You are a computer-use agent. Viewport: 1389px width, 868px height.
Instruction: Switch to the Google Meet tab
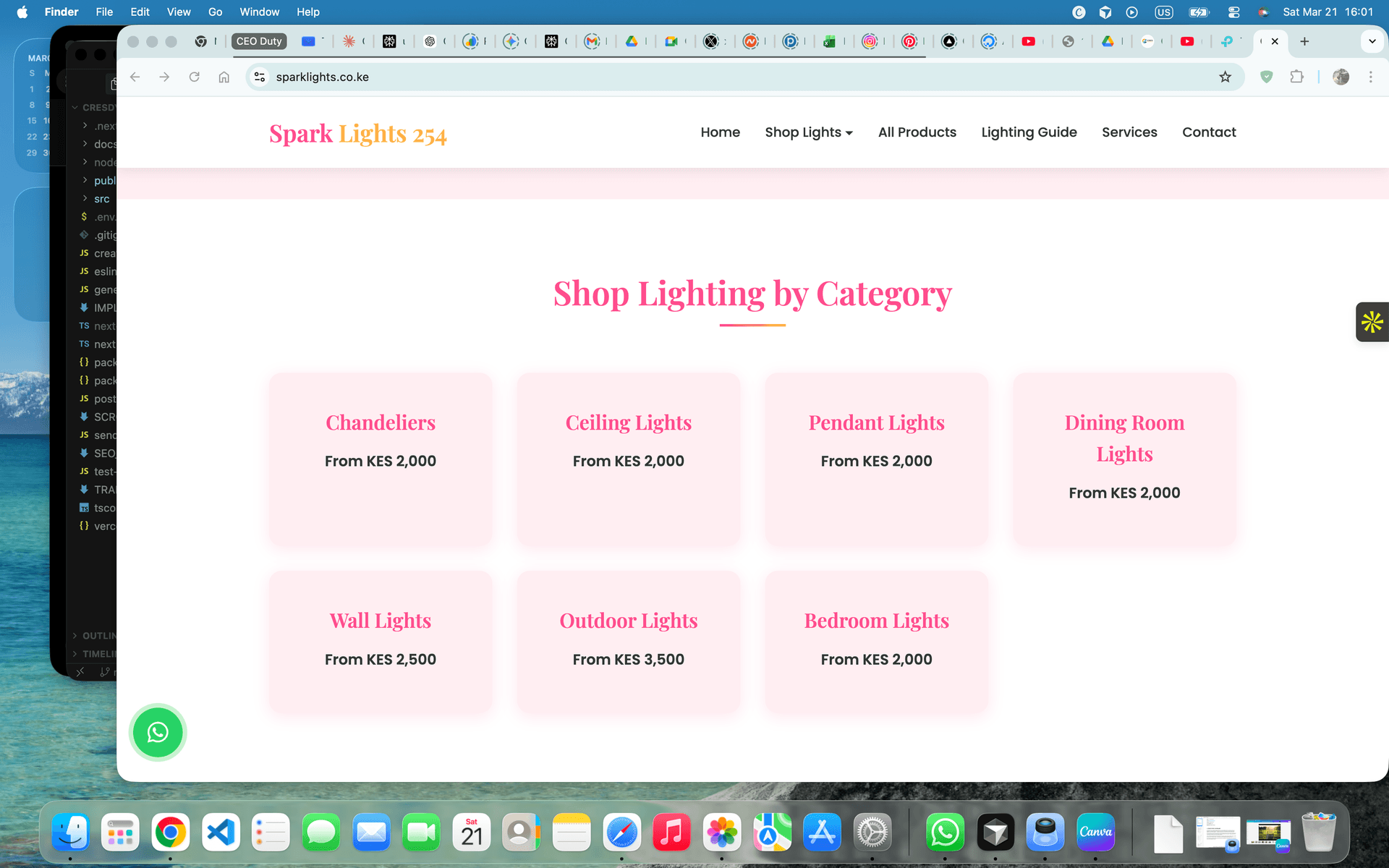pos(671,41)
